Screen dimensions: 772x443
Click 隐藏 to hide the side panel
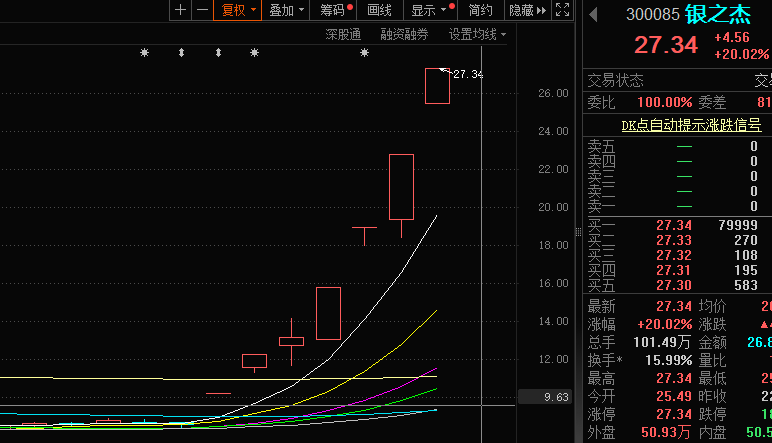(x=526, y=10)
